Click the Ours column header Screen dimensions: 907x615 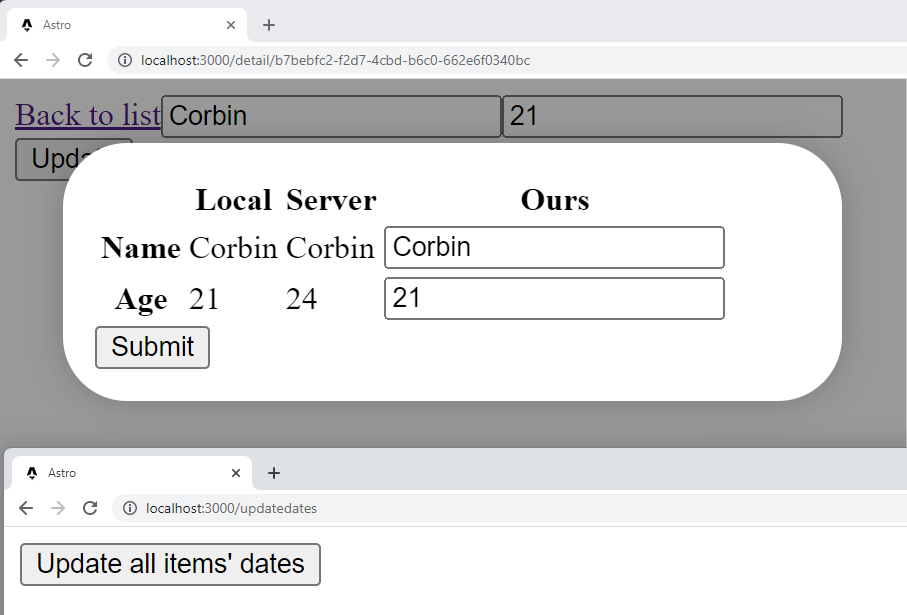click(x=555, y=200)
